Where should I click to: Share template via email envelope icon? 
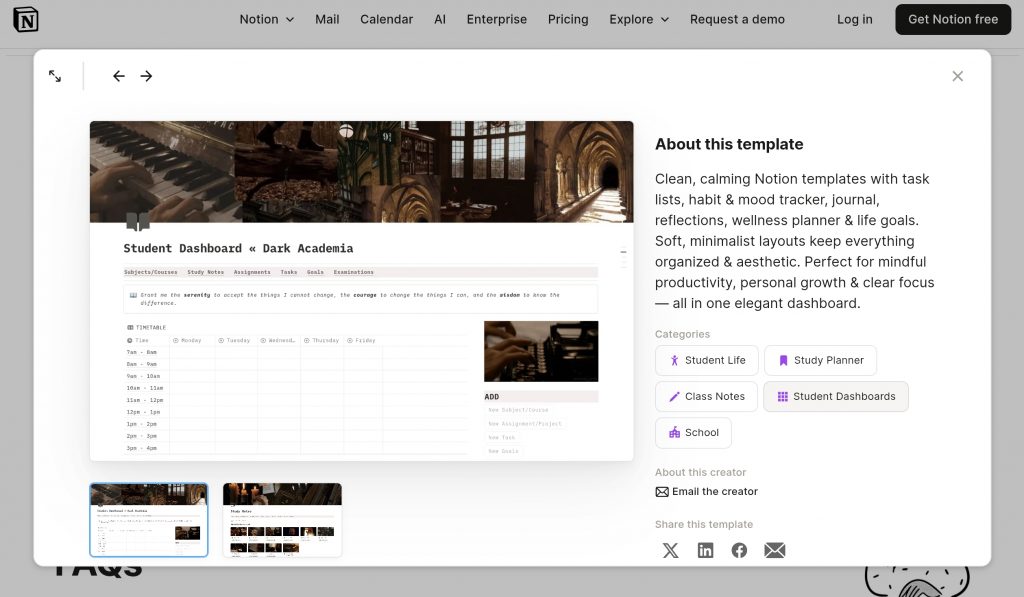click(x=774, y=550)
